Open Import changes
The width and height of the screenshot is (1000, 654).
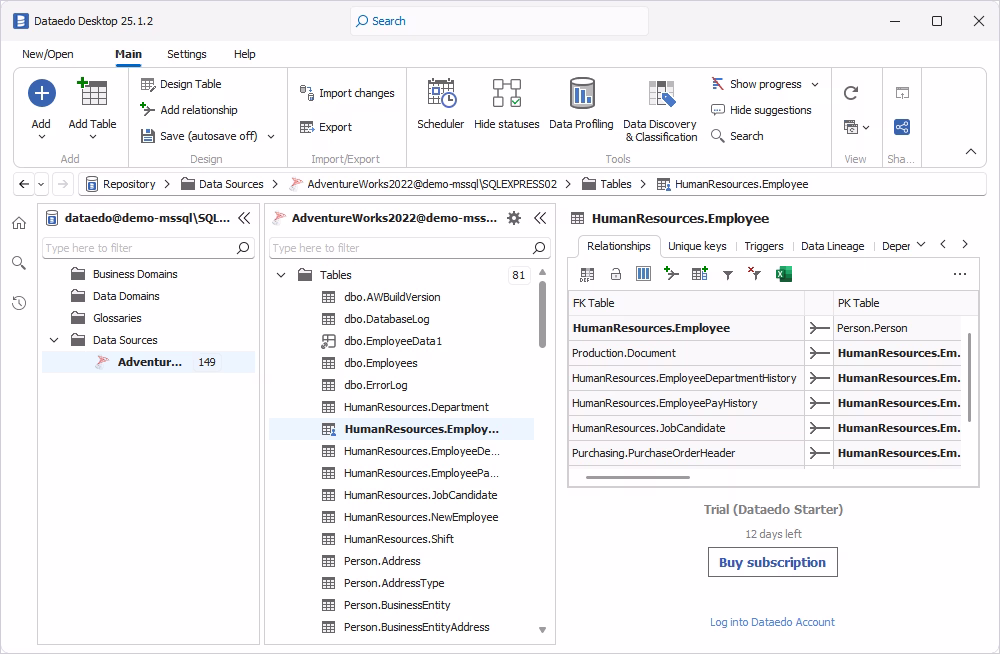pos(348,93)
